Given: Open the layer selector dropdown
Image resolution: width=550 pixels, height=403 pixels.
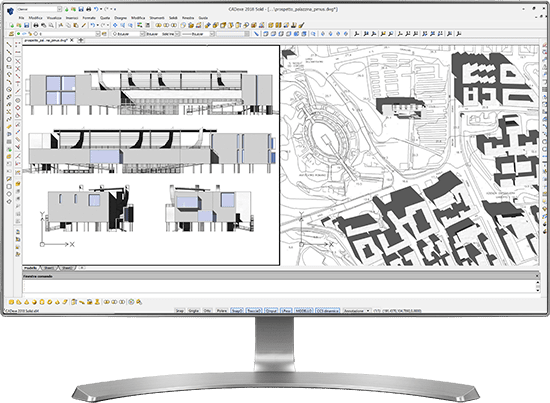Looking at the screenshot, I should [x=98, y=34].
